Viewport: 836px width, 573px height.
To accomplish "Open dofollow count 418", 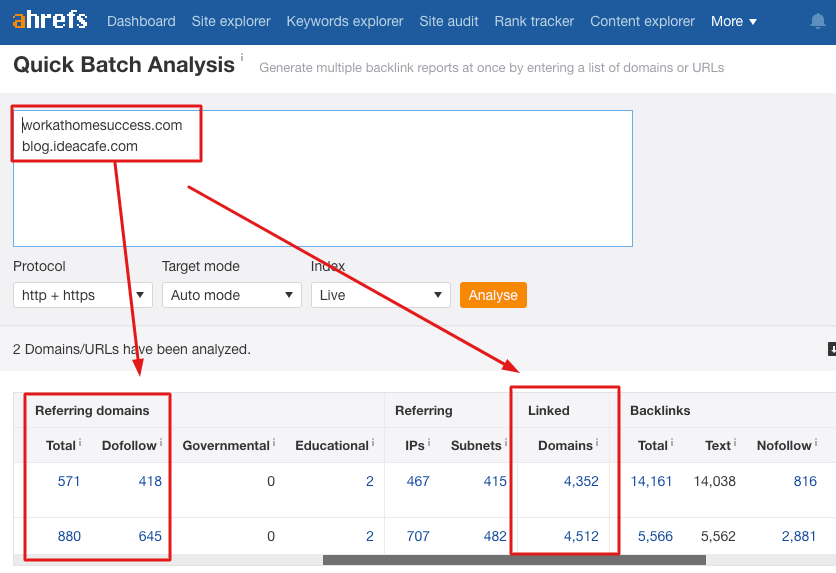I will 150,481.
